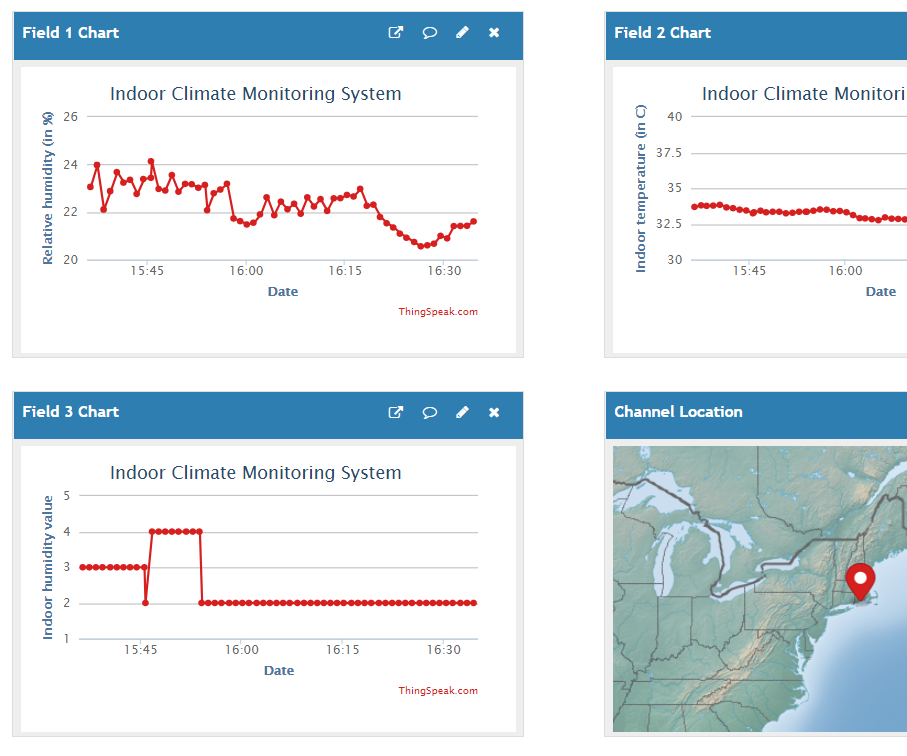
Task: Open Field 3 Chart in new window
Action: pos(396,412)
